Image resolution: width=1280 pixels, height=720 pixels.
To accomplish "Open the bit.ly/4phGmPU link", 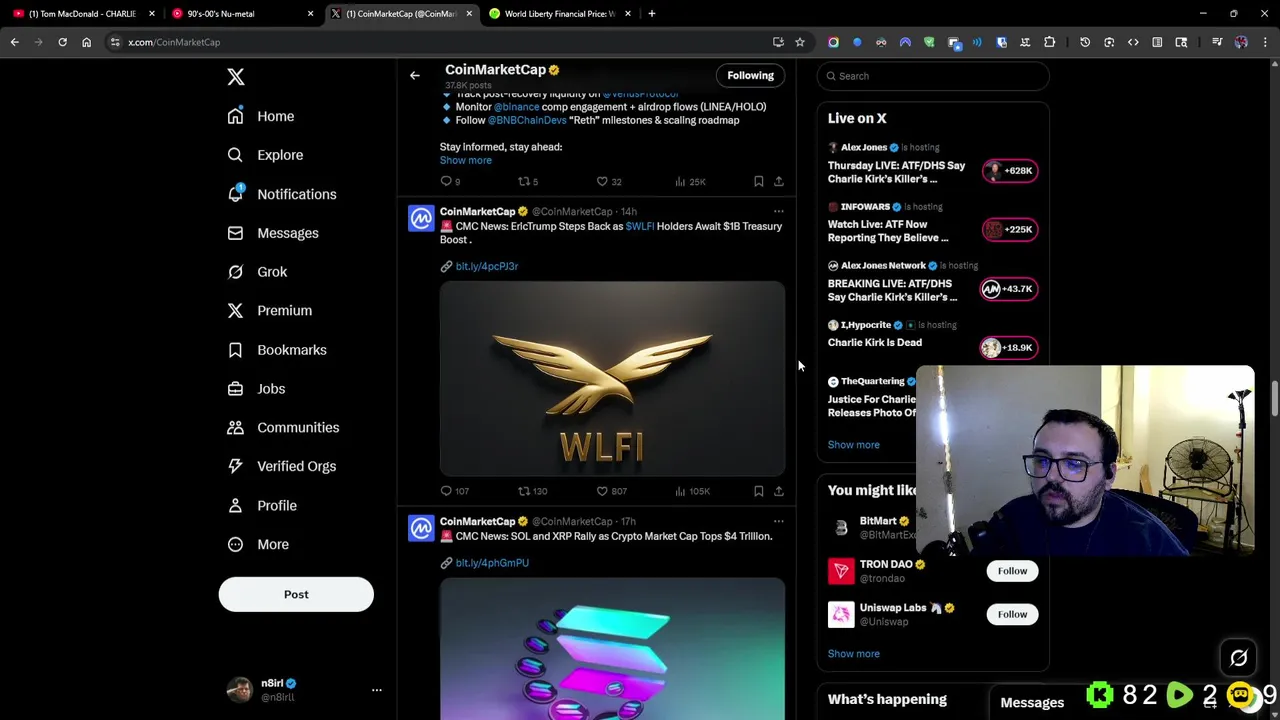I will [492, 563].
